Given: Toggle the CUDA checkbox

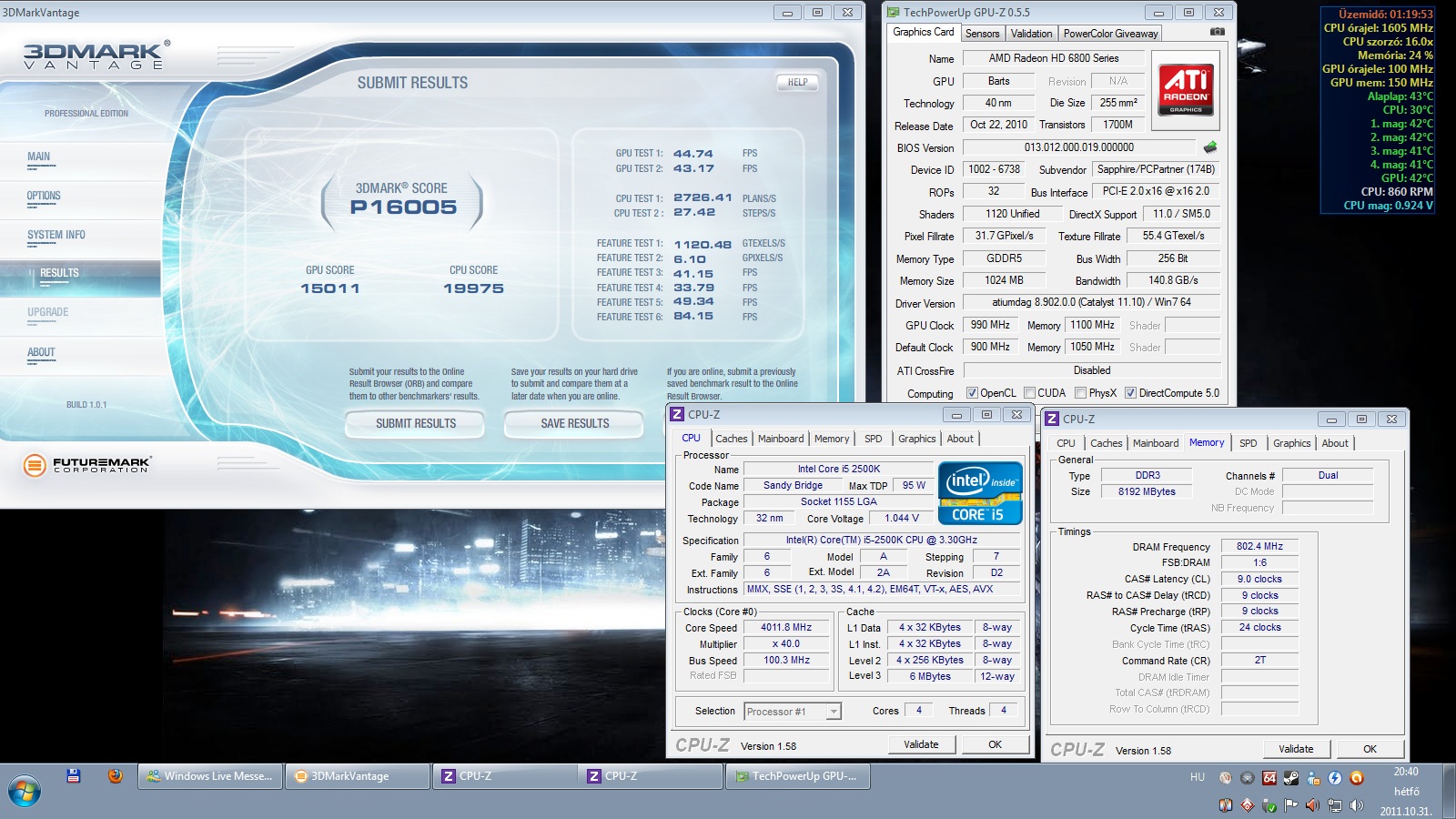Looking at the screenshot, I should point(1030,393).
